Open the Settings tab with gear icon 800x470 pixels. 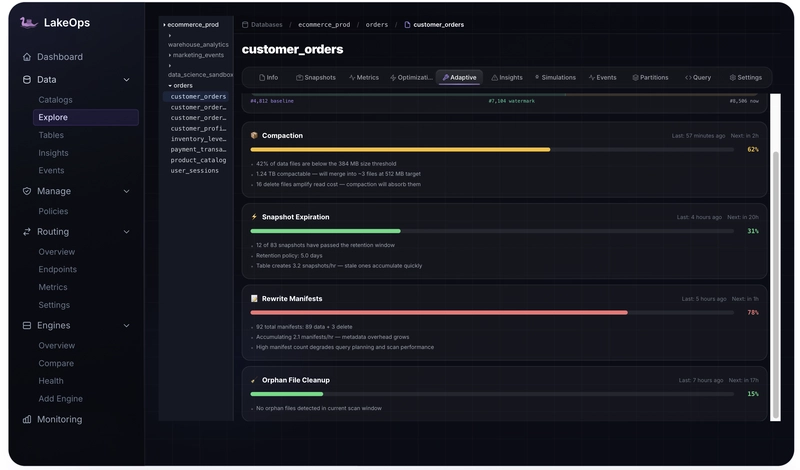point(746,78)
